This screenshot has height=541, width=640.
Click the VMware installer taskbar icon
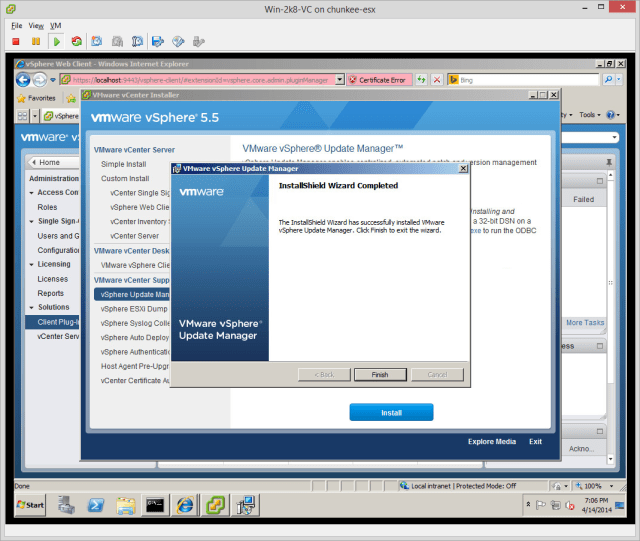[x=215, y=505]
